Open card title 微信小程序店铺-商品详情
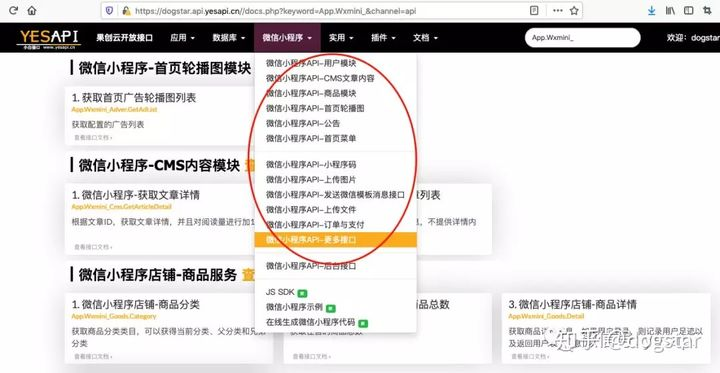 click(x=573, y=305)
